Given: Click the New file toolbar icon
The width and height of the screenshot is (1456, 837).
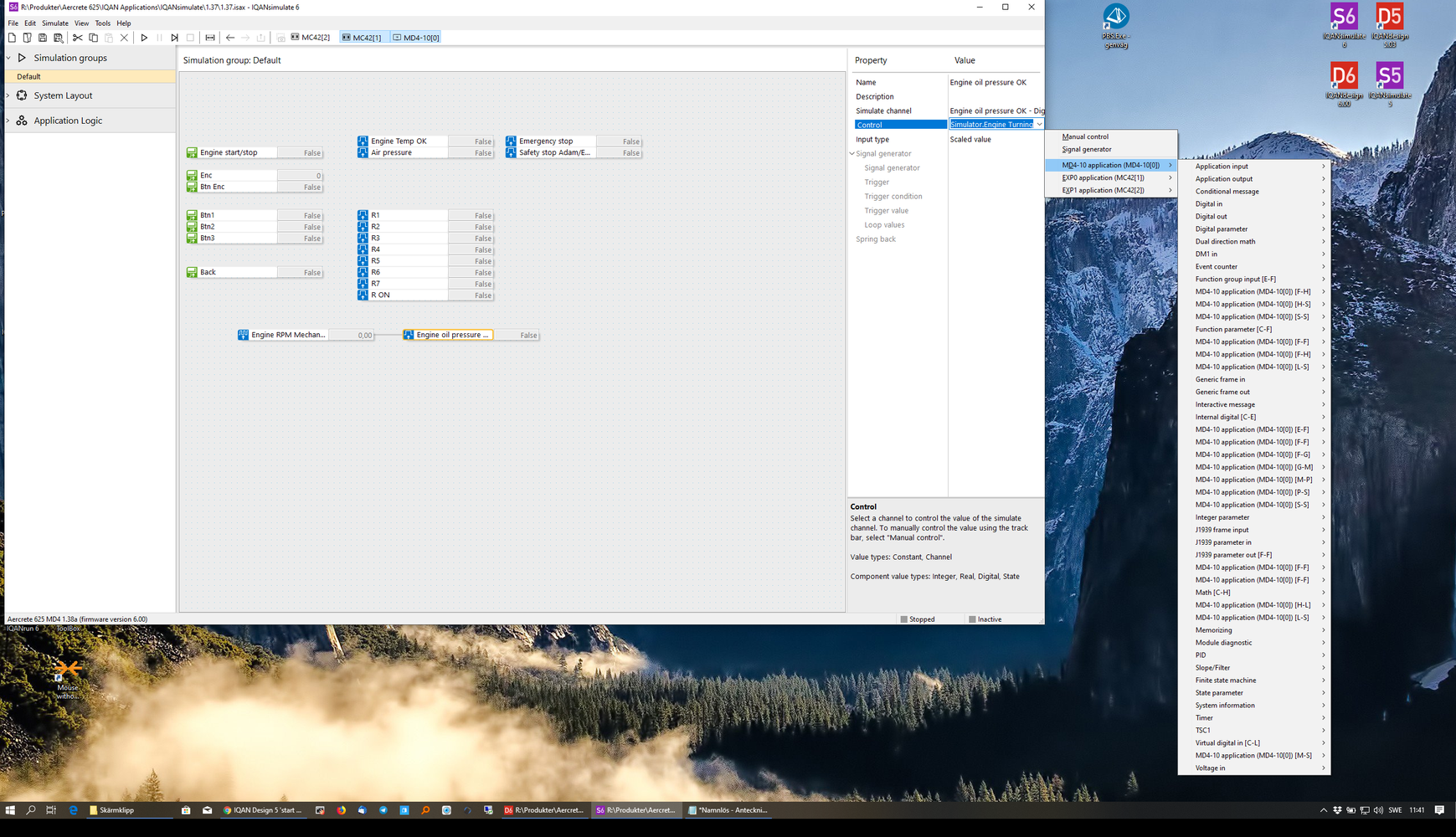Looking at the screenshot, I should tap(12, 38).
